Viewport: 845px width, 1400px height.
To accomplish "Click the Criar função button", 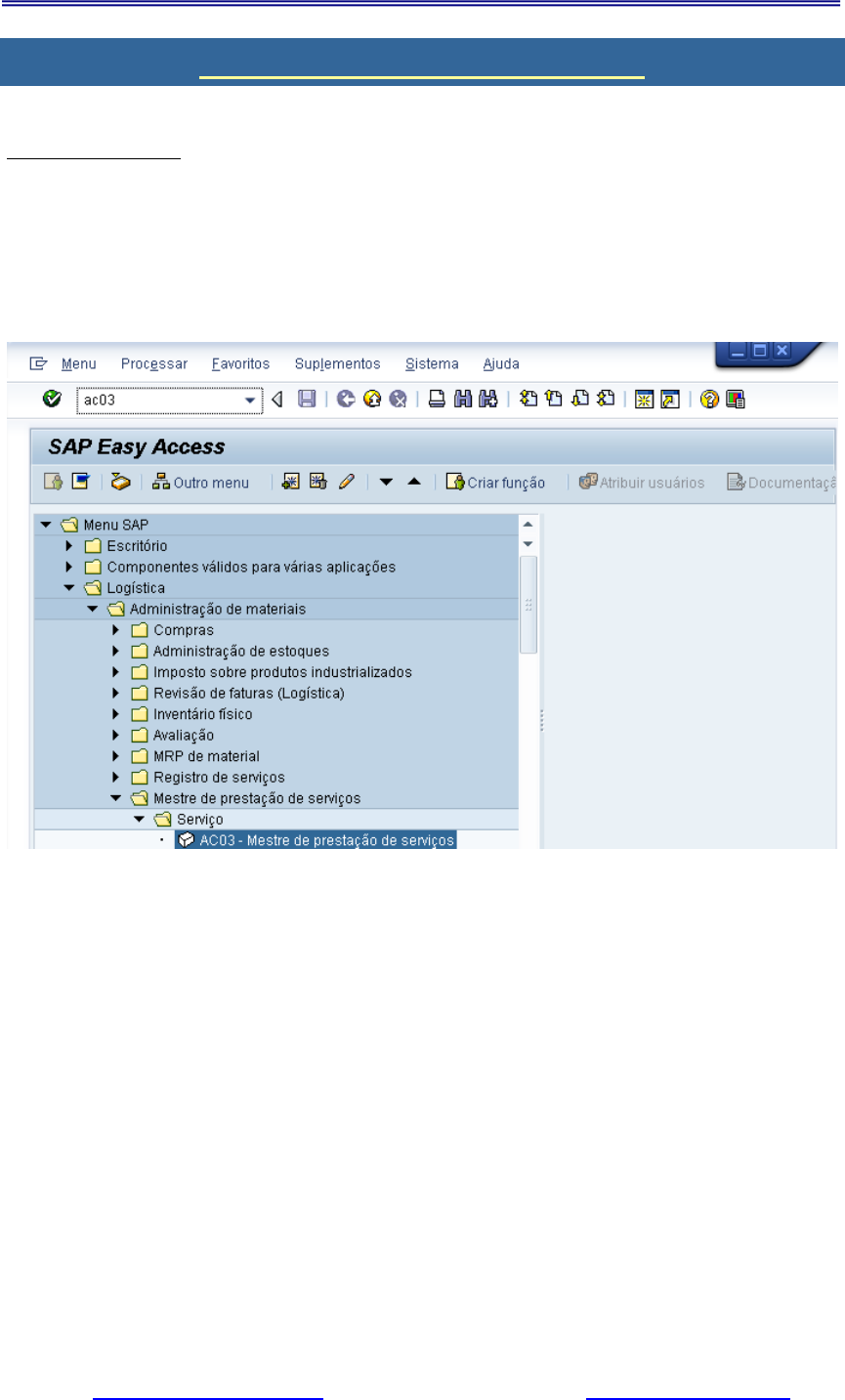I will (x=495, y=483).
